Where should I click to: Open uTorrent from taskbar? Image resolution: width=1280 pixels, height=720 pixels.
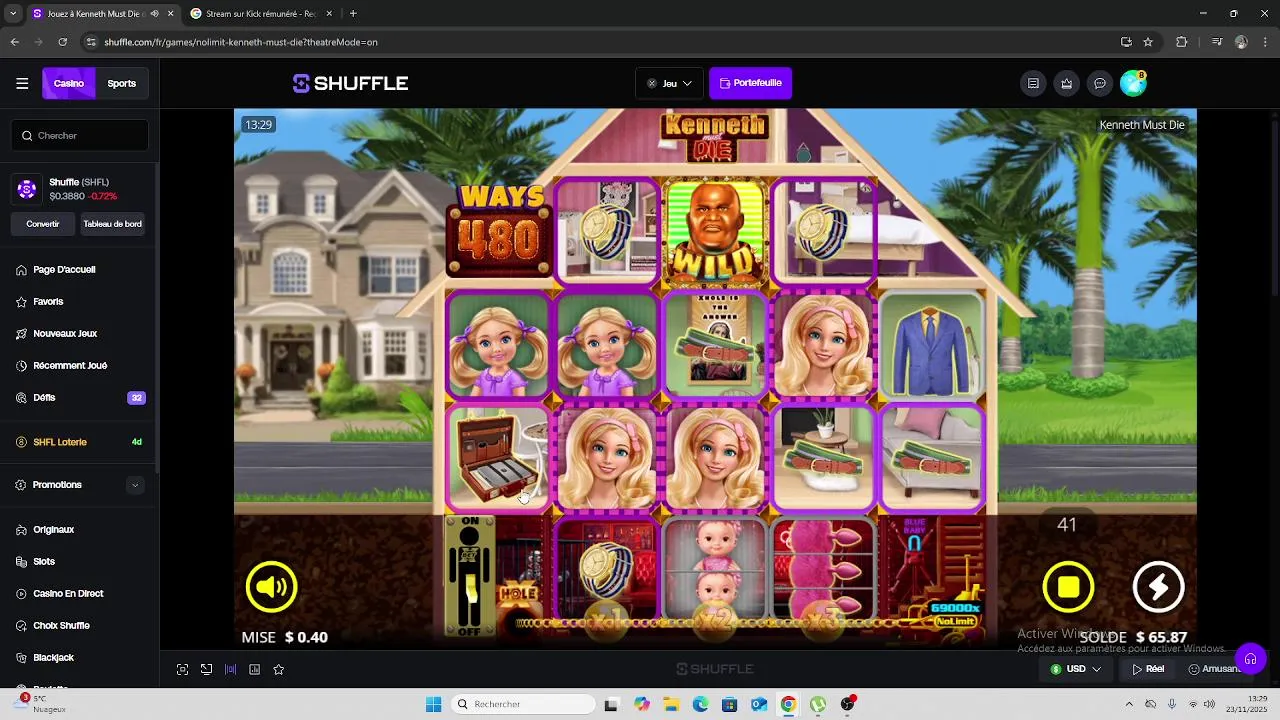pos(818,705)
